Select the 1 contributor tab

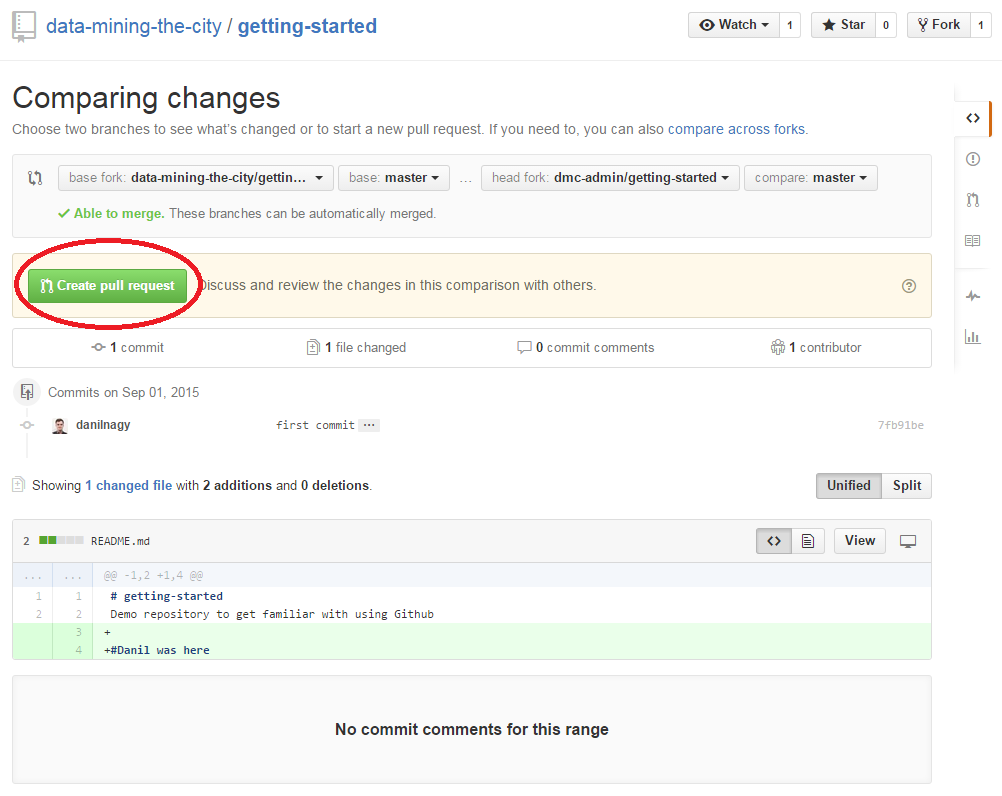816,348
